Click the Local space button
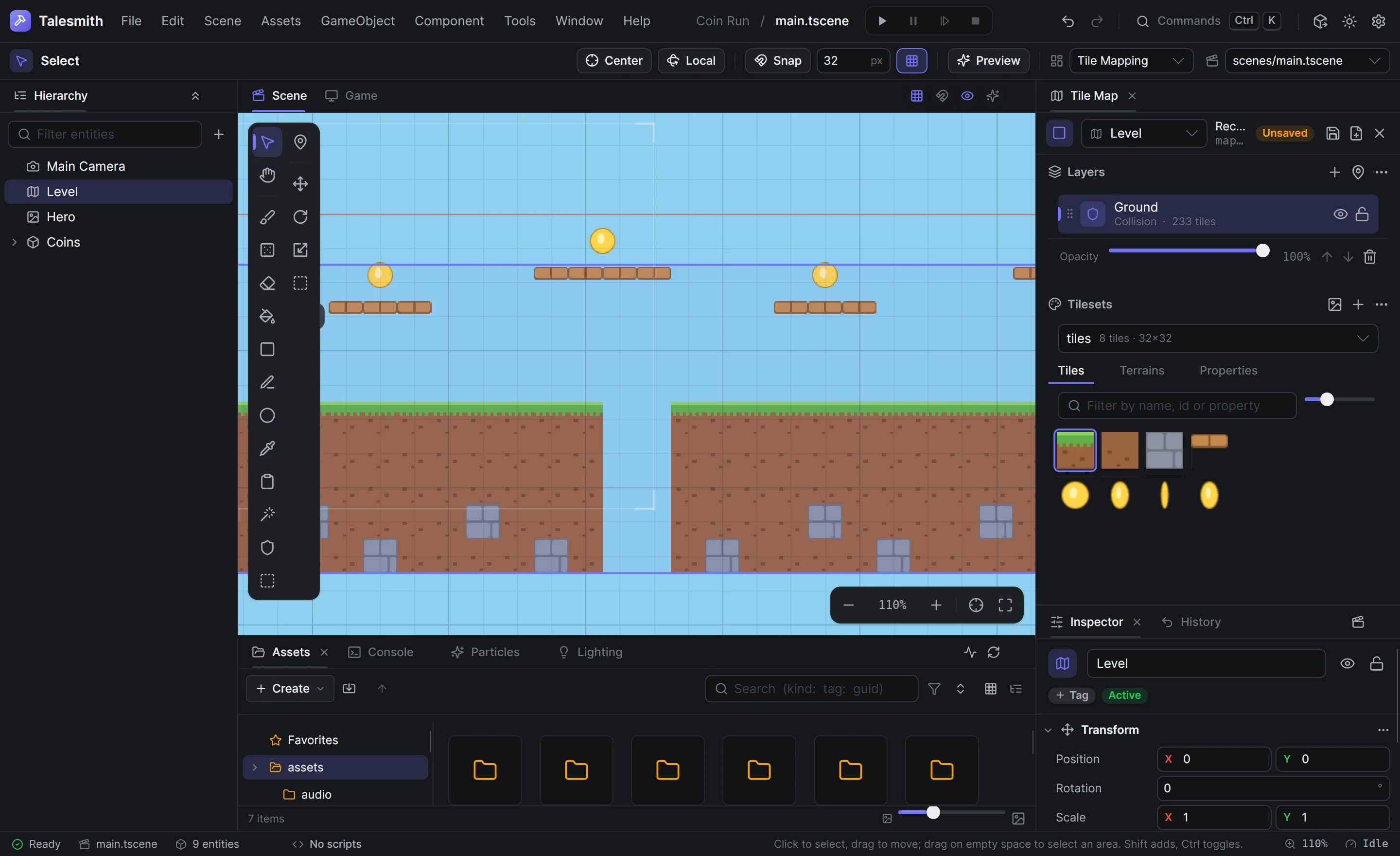This screenshot has width=1400, height=856. (x=691, y=61)
